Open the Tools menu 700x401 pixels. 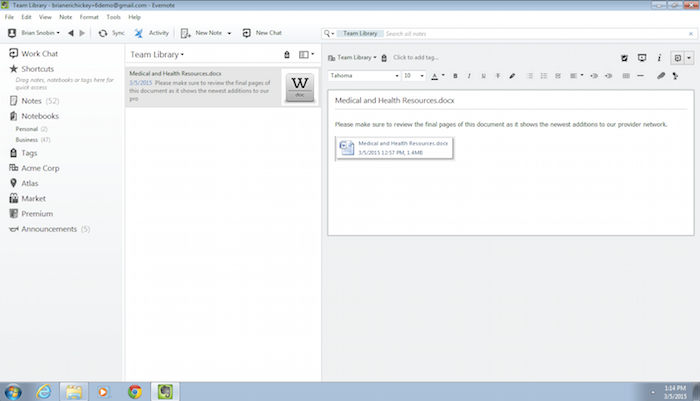click(x=113, y=17)
